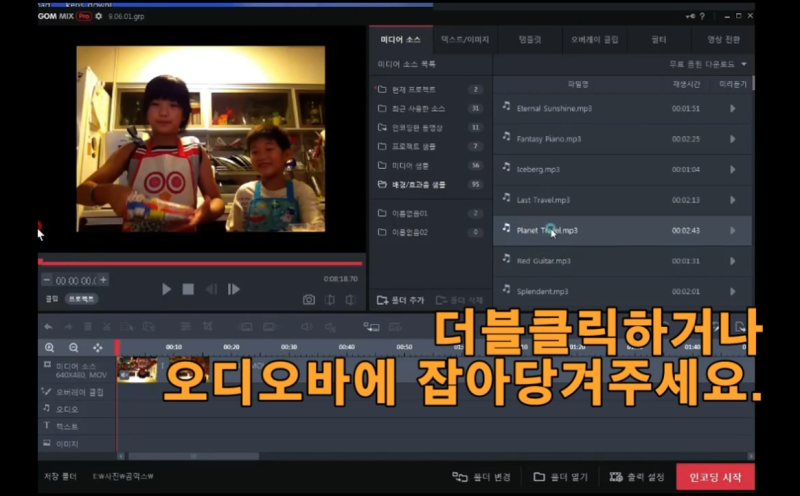Step to the next frame
The image size is (800, 496).
[234, 289]
